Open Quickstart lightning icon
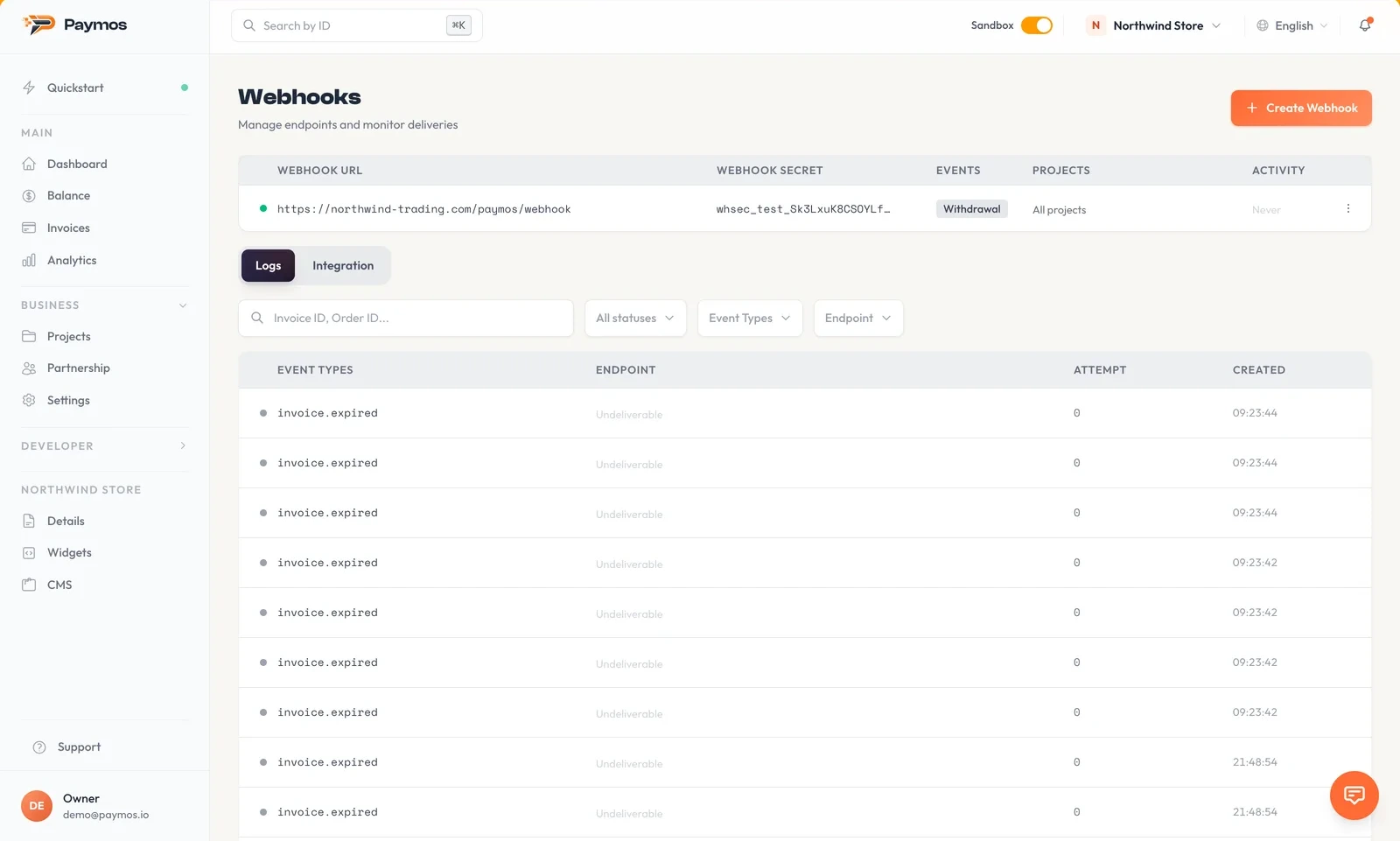 coord(29,88)
